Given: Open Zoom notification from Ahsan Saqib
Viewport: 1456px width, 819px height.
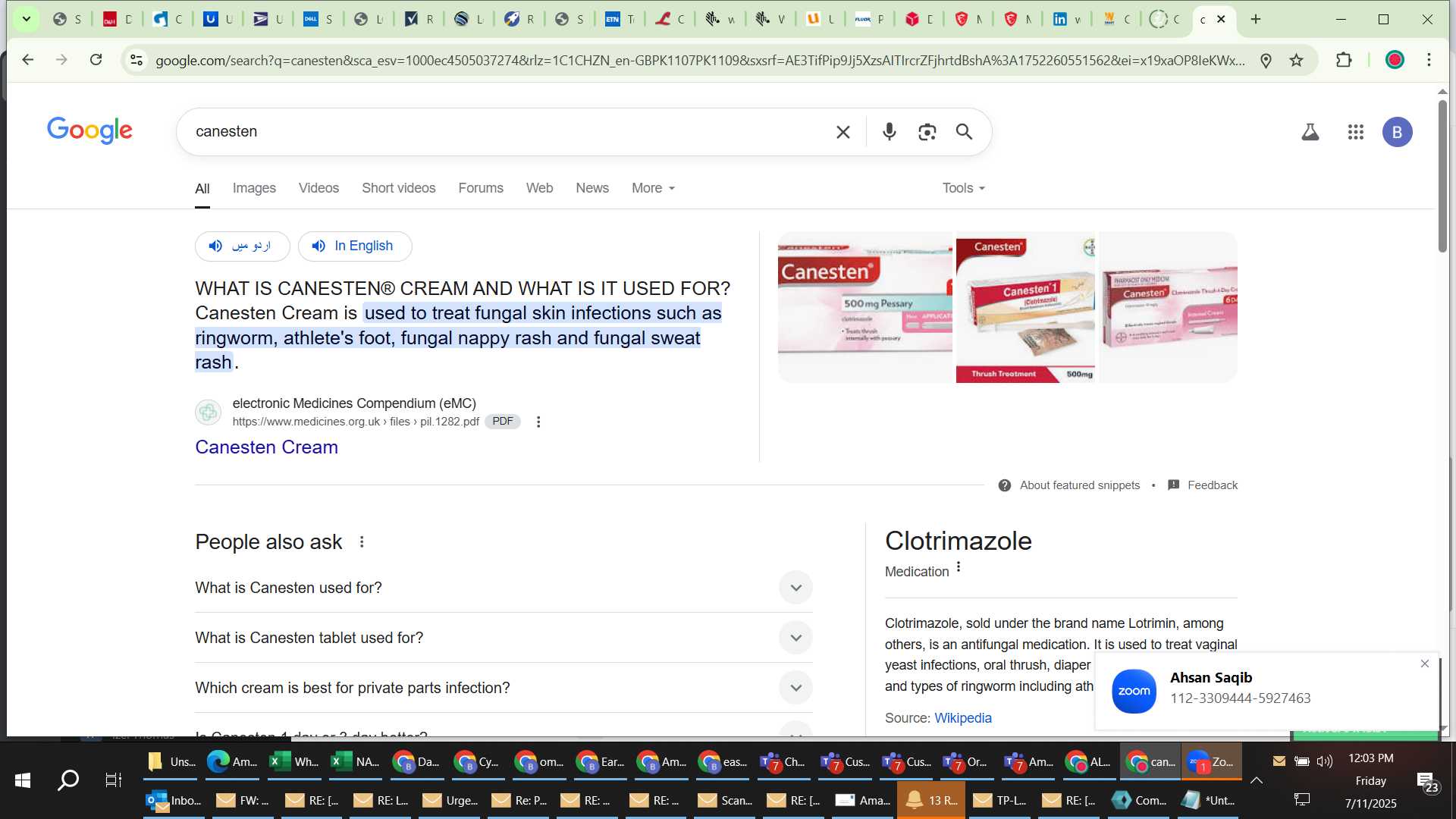Looking at the screenshot, I should (1266, 691).
